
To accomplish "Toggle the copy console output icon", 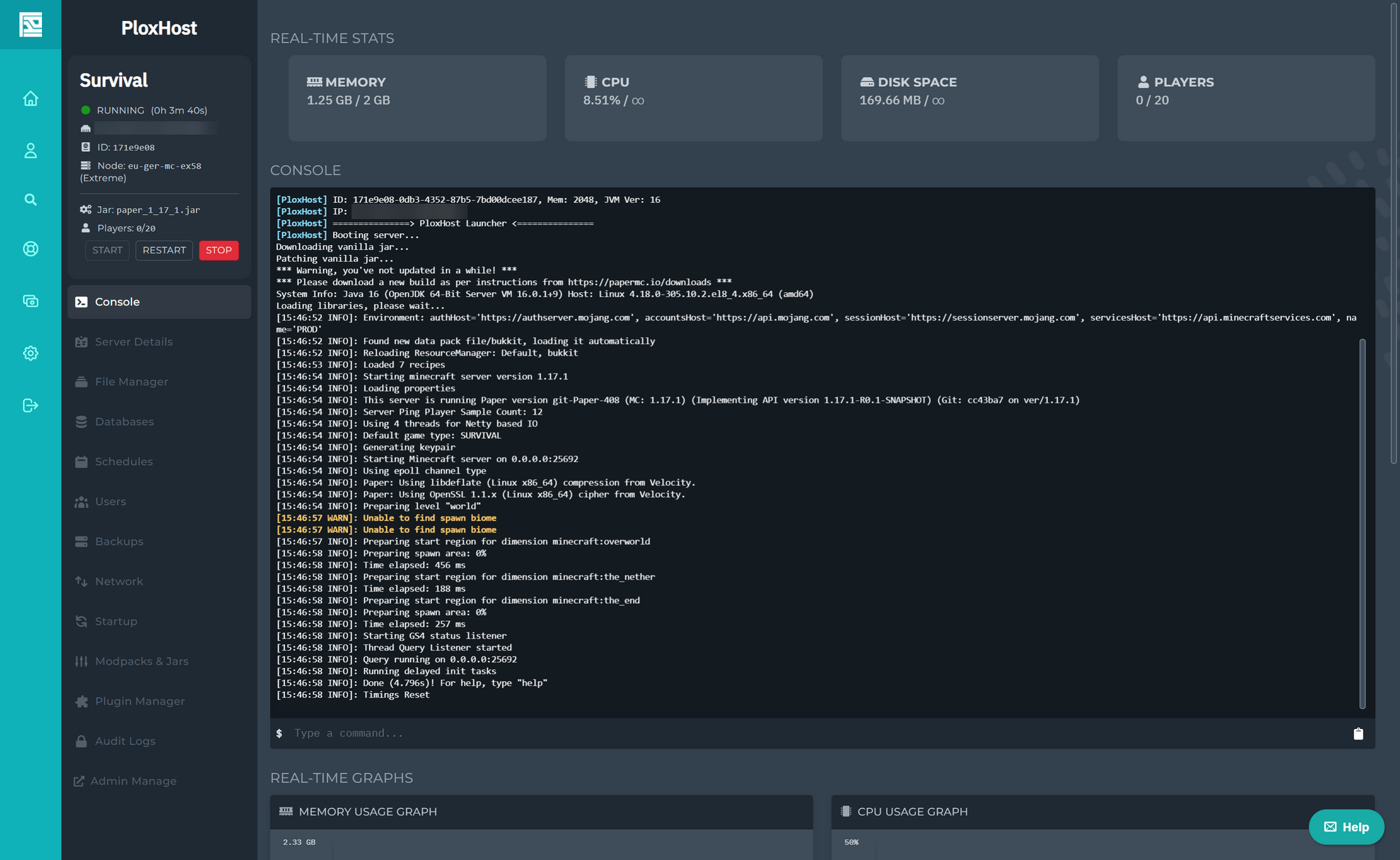I will click(1357, 733).
